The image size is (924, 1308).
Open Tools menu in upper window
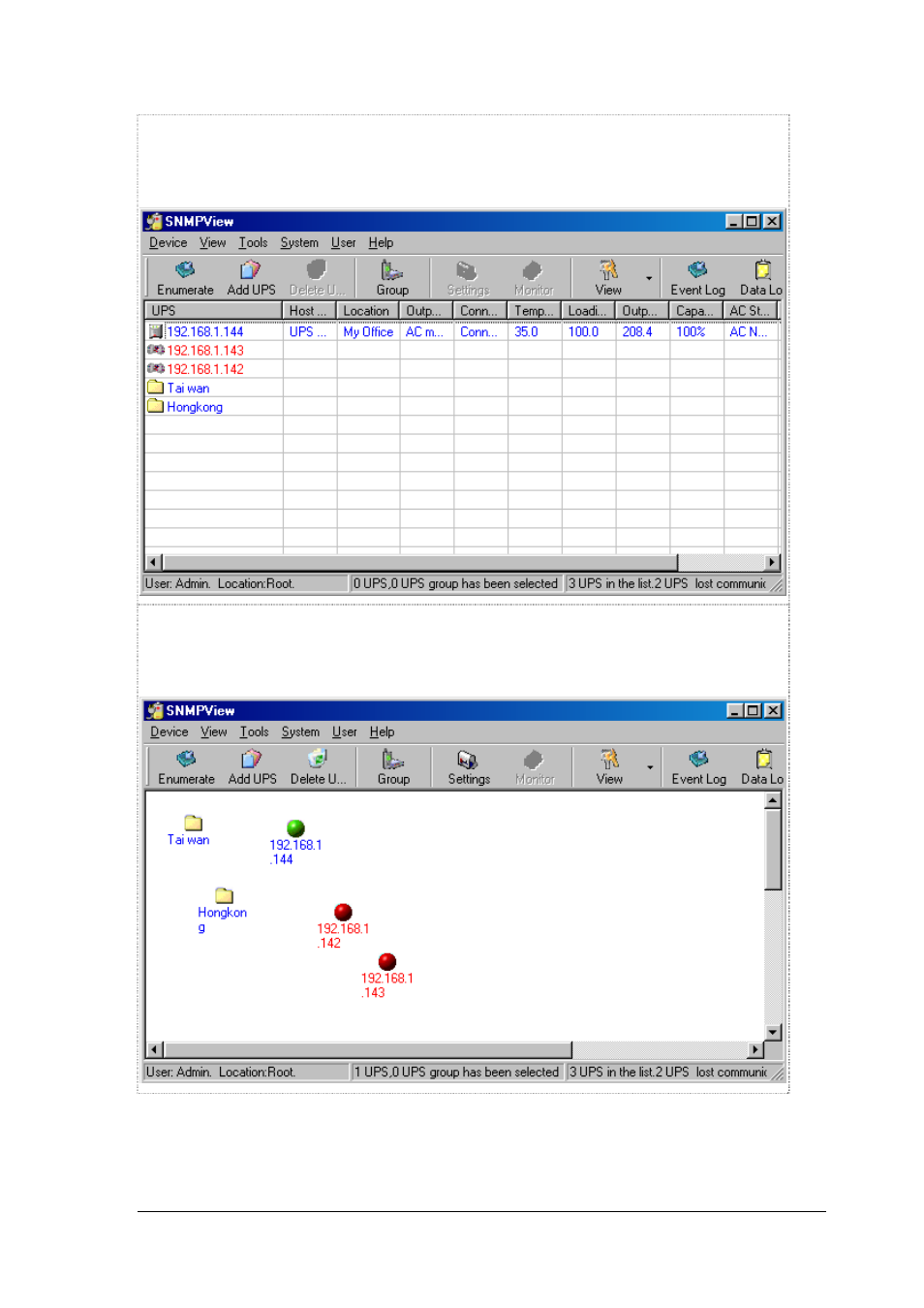pyautogui.click(x=253, y=243)
